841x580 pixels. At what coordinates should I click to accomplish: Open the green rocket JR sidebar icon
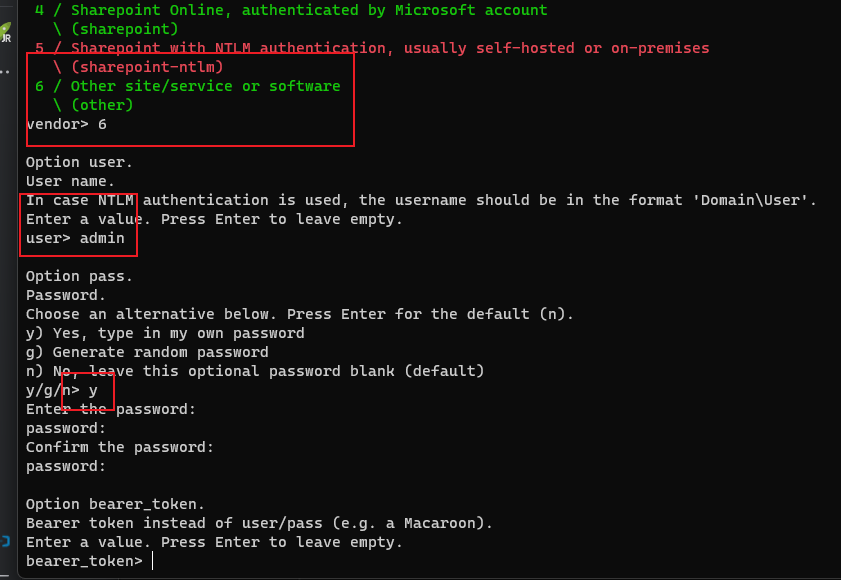5,32
